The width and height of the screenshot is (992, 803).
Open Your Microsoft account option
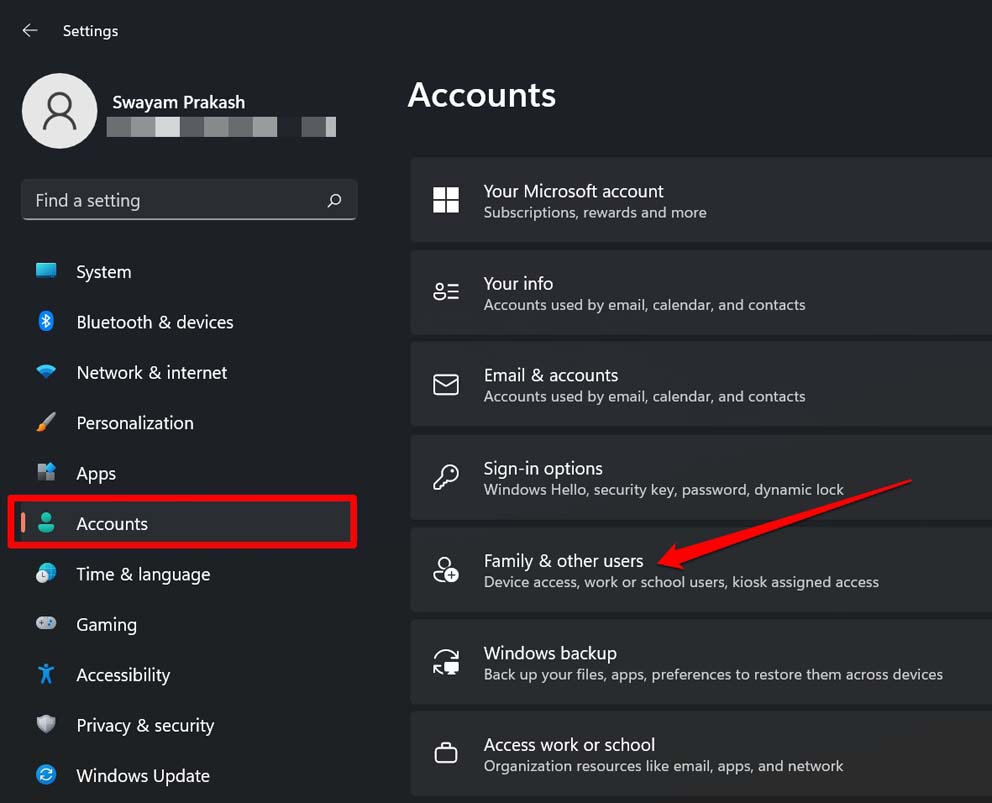pos(573,199)
